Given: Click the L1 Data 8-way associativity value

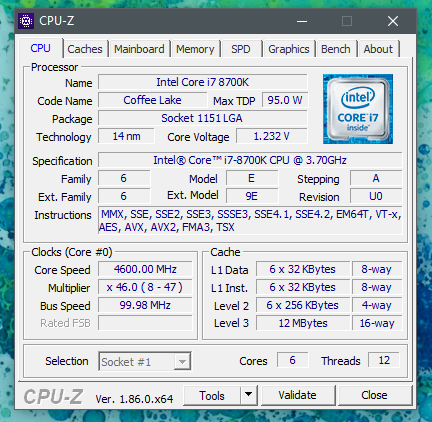Looking at the screenshot, I should (x=377, y=269).
